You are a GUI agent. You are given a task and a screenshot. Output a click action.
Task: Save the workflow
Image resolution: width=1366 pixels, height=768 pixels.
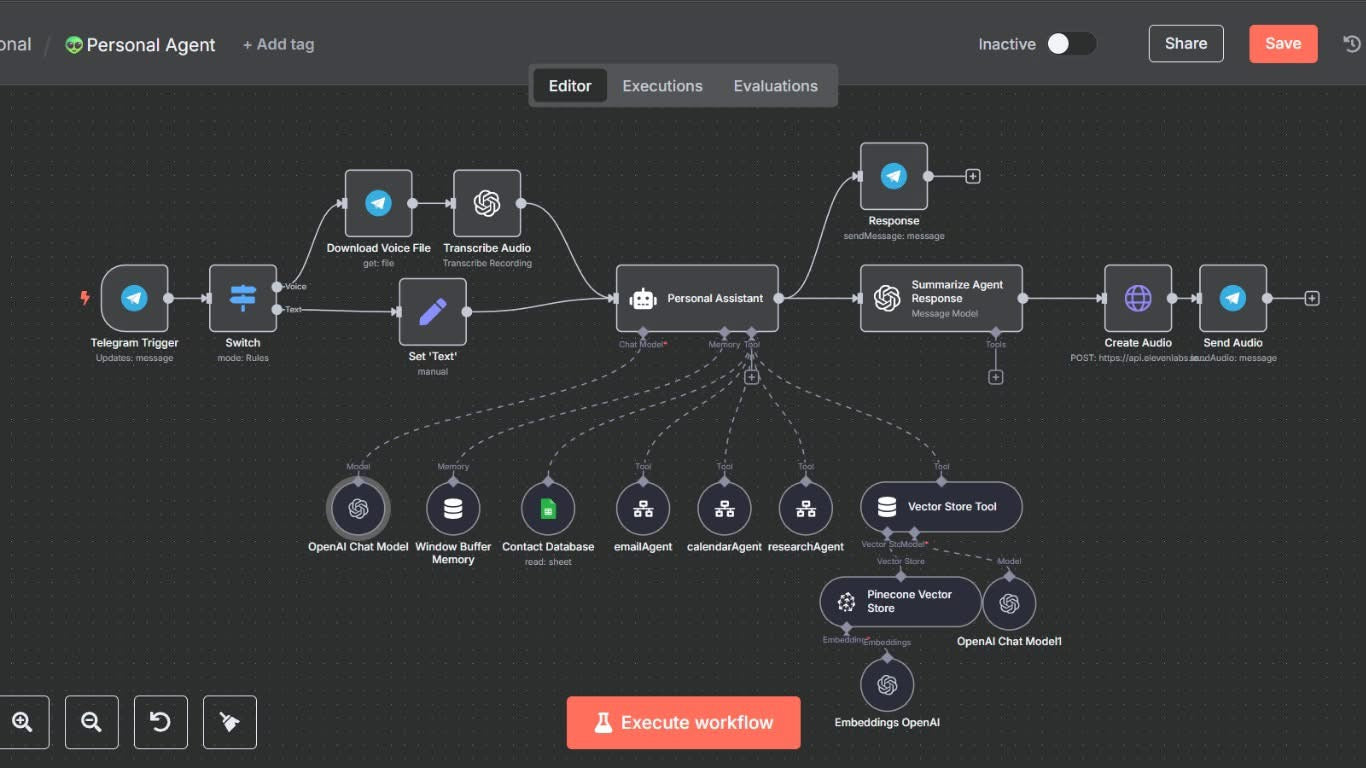point(1283,44)
